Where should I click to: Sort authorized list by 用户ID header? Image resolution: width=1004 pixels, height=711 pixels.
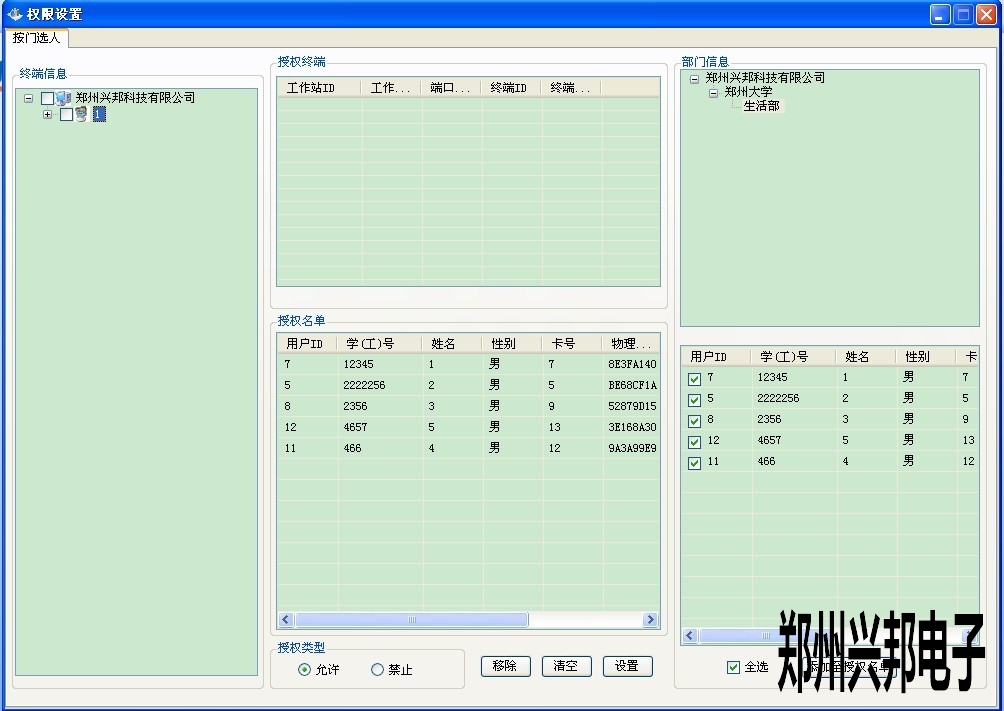pyautogui.click(x=307, y=344)
